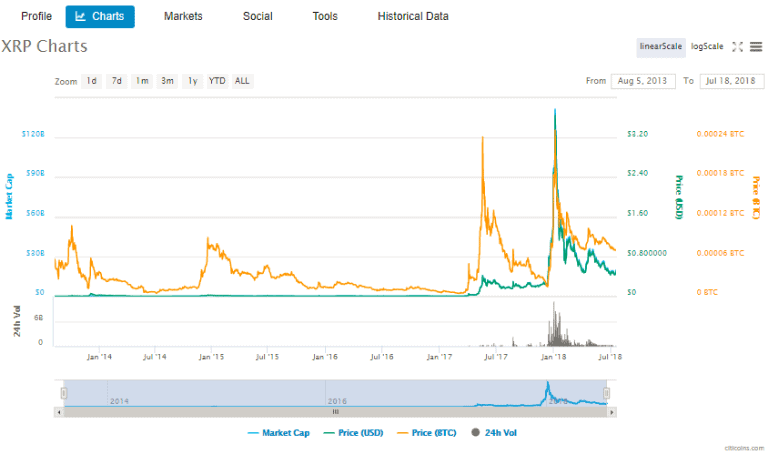Click the bar chart icon in Charts tab
Viewport: 768px width, 463px height.
[x=80, y=17]
